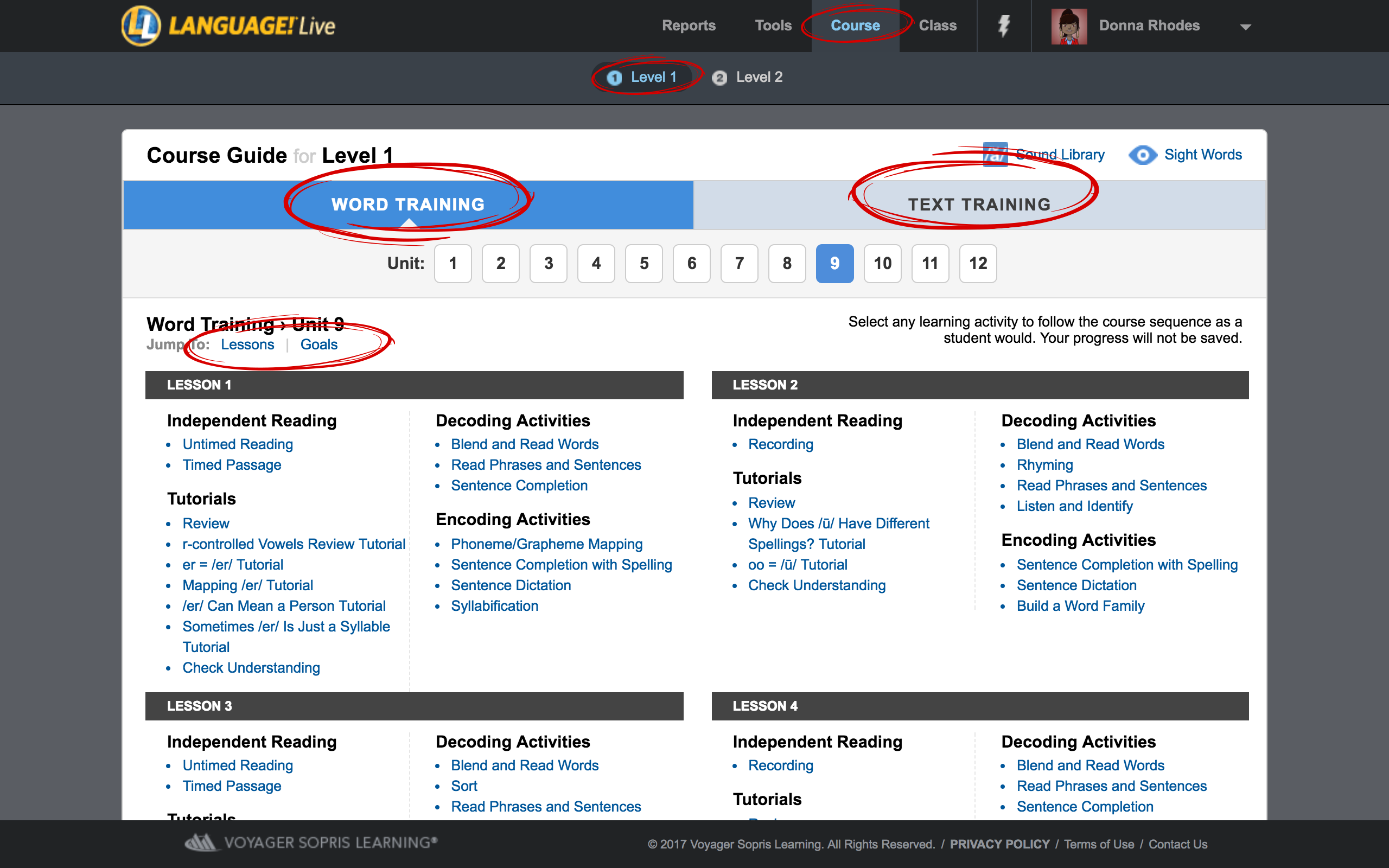Expand the user account dropdown arrow
1389x868 pixels.
1245,27
